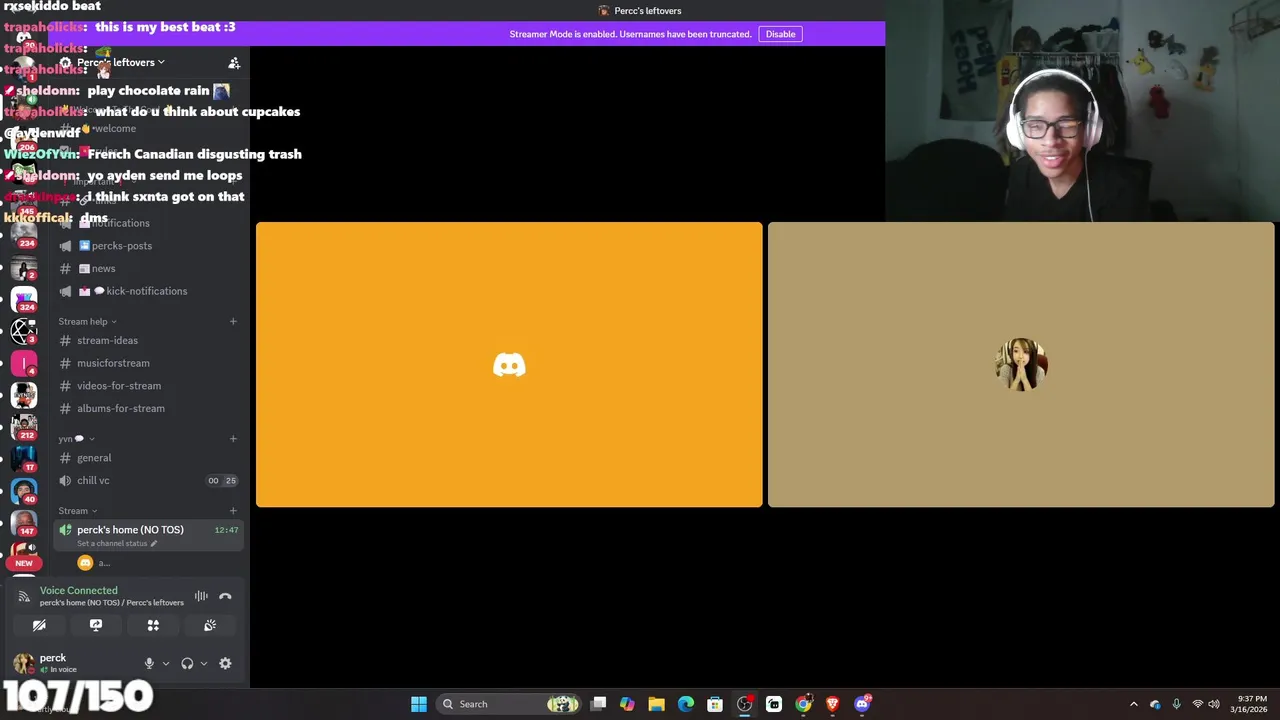Viewport: 1280px width, 720px height.
Task: Open the musicforstream channel
Action: coord(148,363)
